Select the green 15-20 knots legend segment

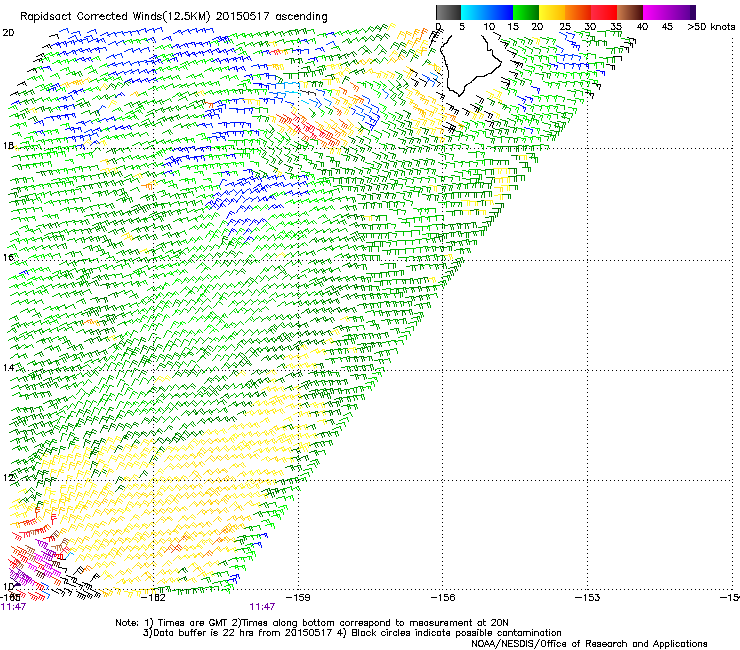(x=526, y=12)
